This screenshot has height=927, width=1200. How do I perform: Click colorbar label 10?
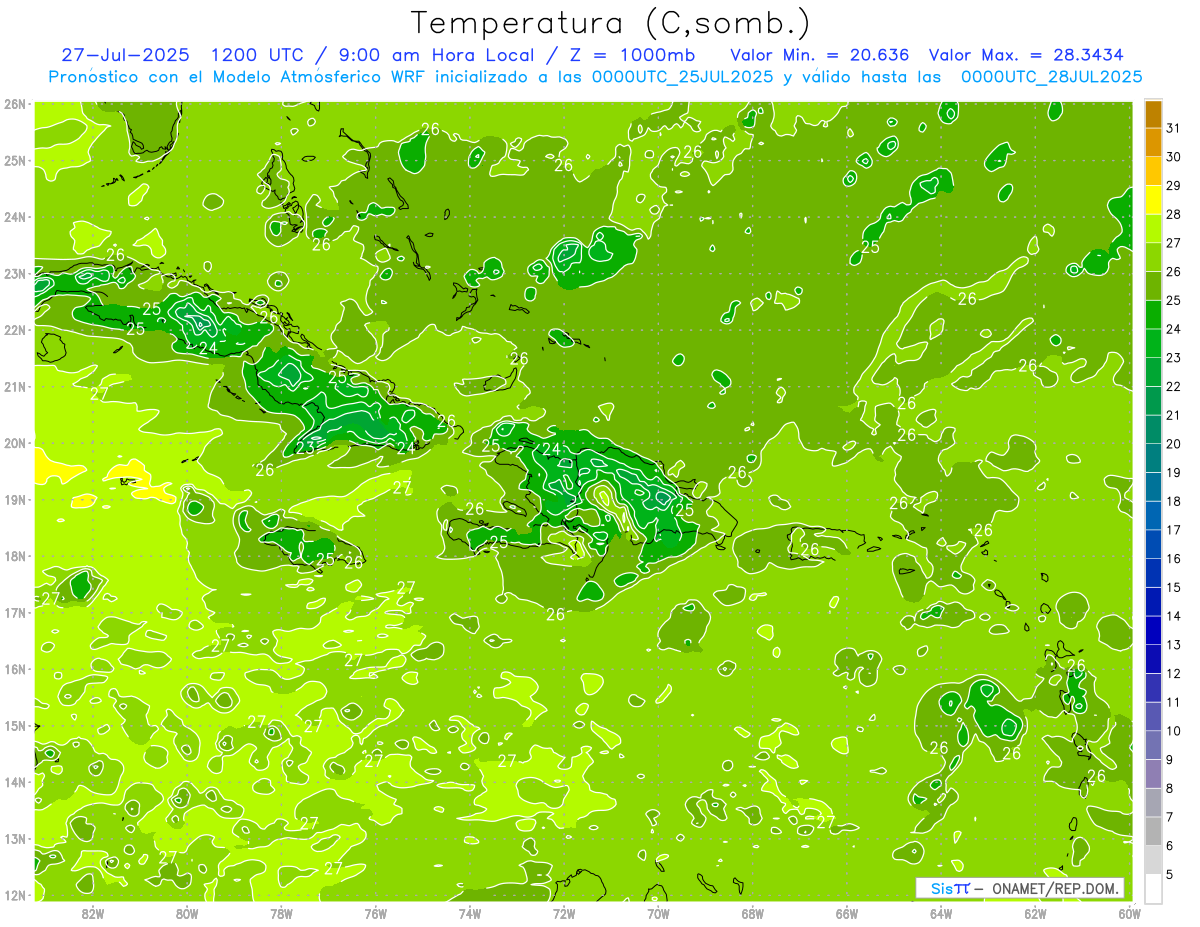(x=1174, y=731)
